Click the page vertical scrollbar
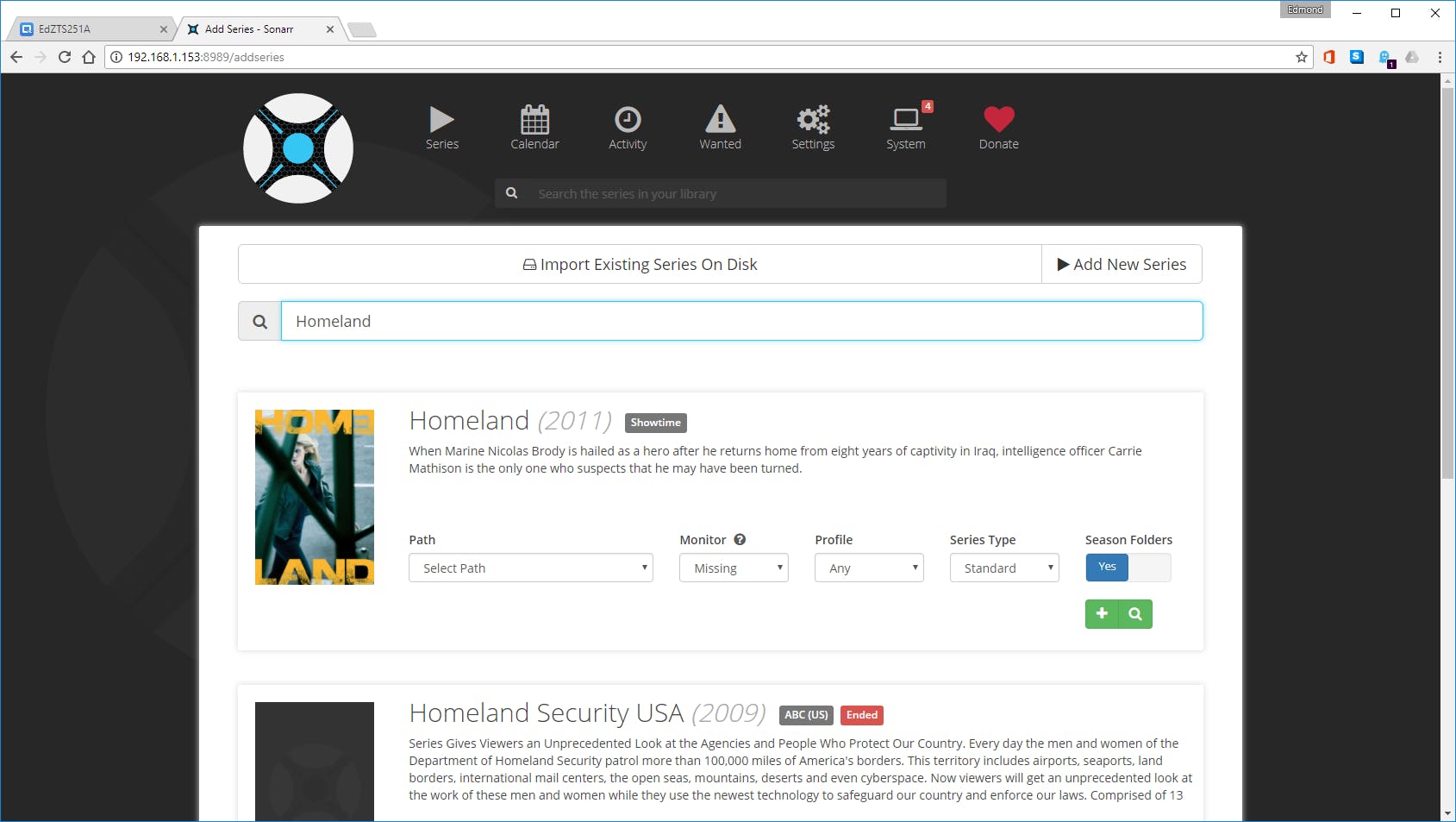Screen dimensions: 1456x822 [x=1448, y=282]
